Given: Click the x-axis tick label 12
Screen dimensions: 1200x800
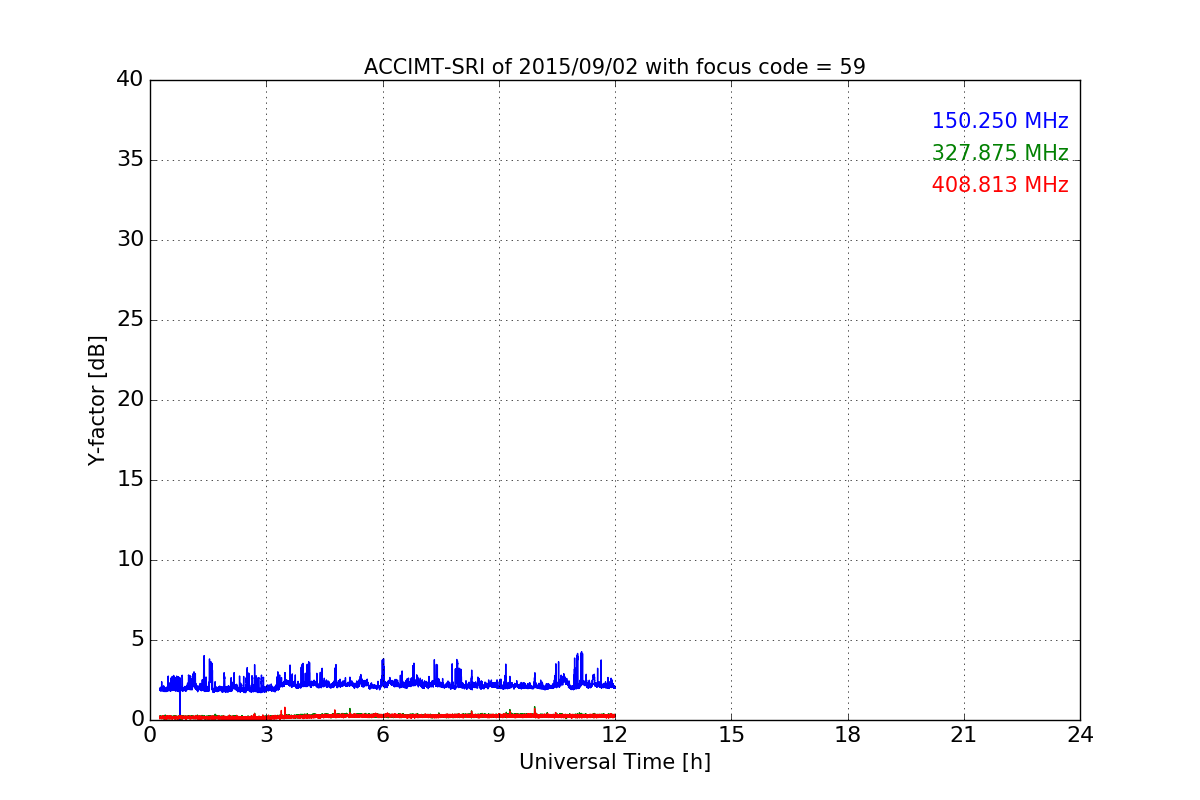Looking at the screenshot, I should click(615, 735).
